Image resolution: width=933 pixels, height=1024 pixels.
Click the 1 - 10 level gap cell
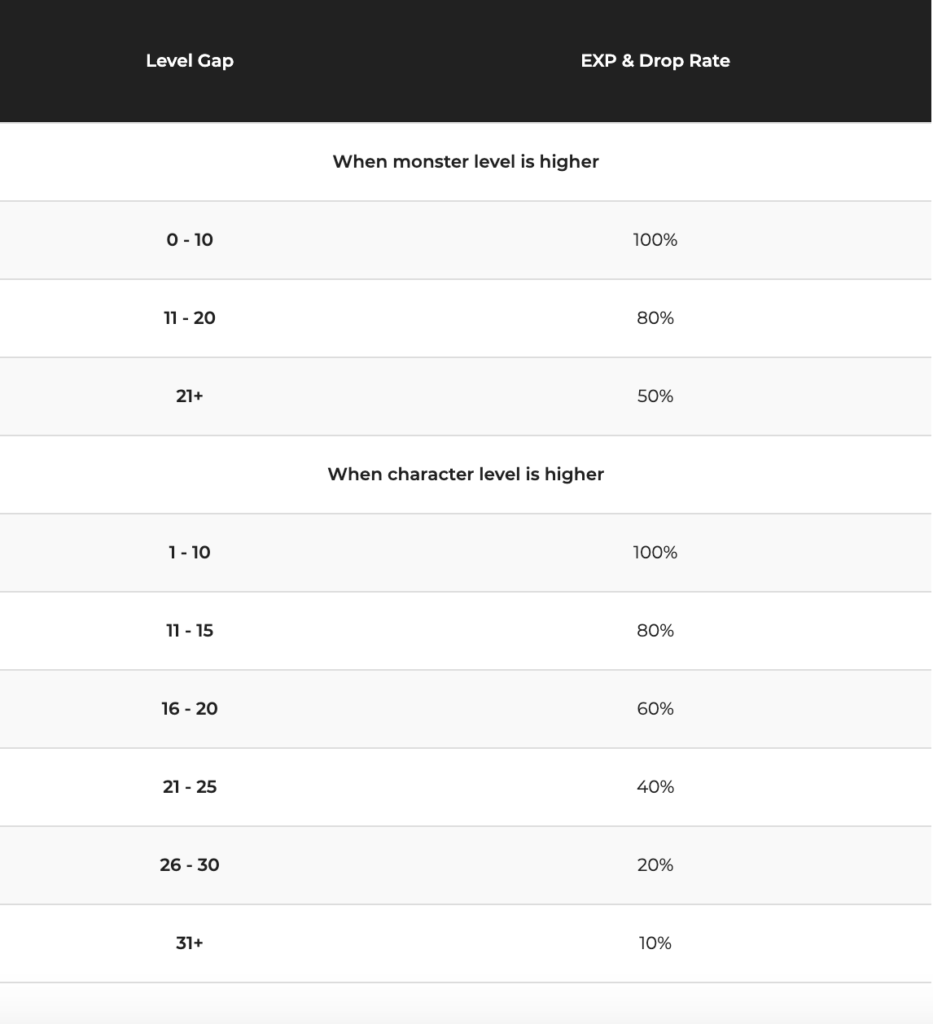[x=189, y=552]
